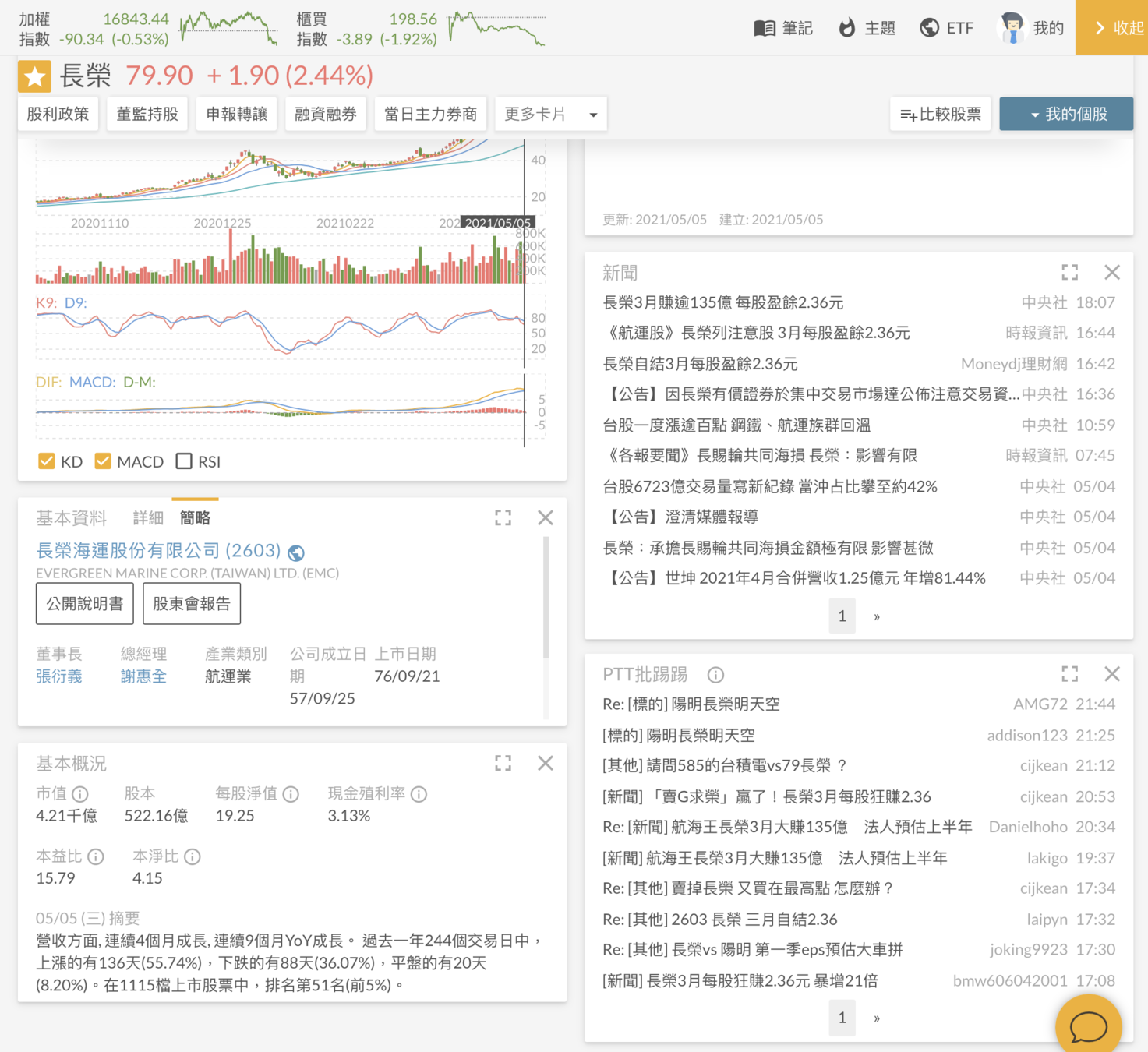Open the 筆記 notebook icon
Screen dimensions: 1148x1052
[x=765, y=28]
